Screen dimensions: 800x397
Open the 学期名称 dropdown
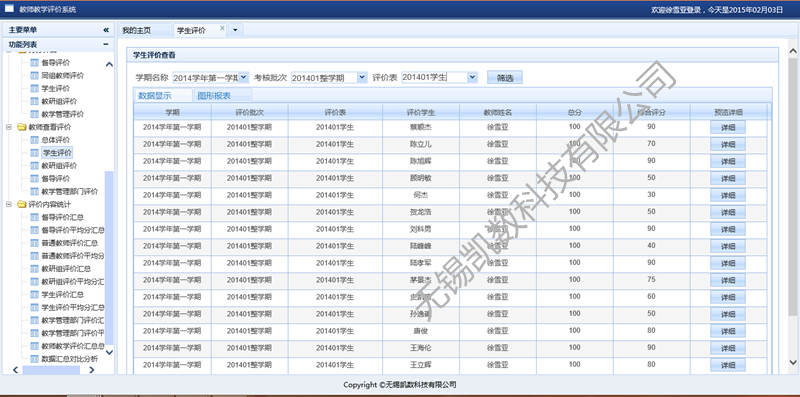pos(243,77)
